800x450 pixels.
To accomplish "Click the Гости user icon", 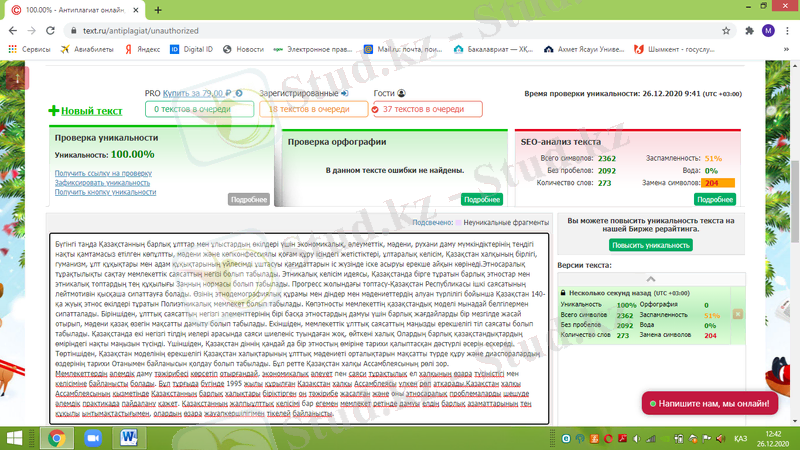I will [x=402, y=93].
